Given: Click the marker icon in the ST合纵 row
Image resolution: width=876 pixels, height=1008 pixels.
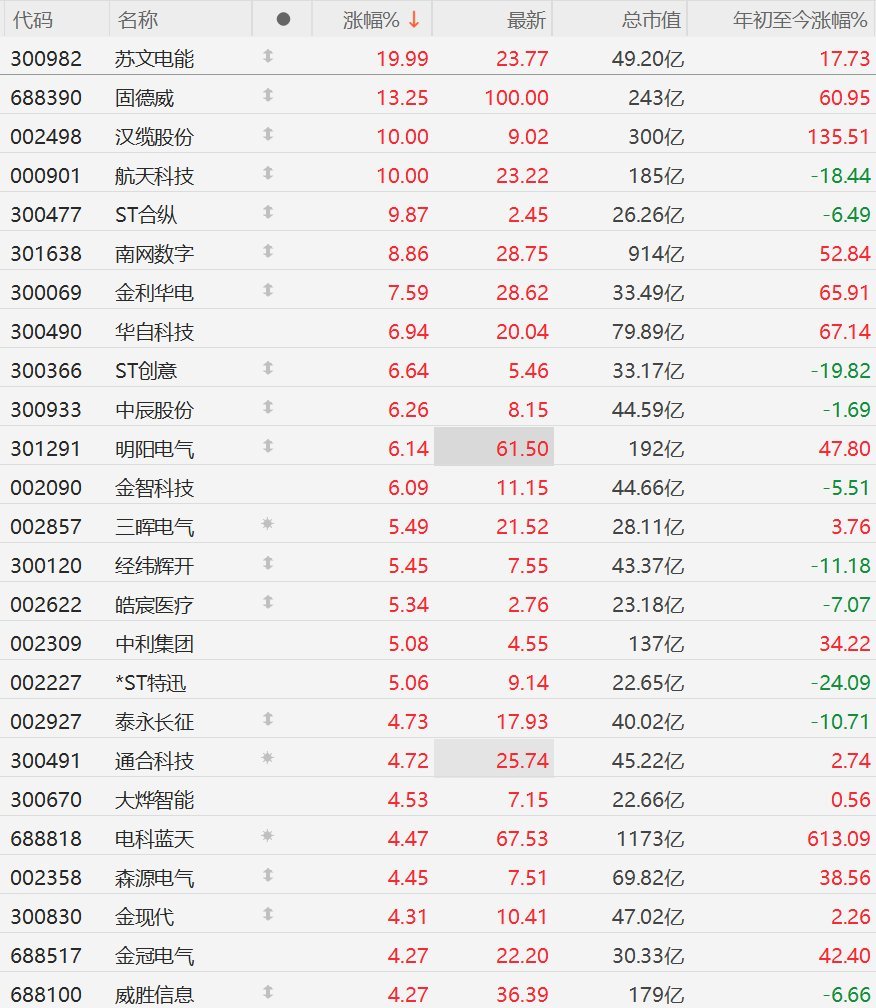Looking at the screenshot, I should coord(268,213).
